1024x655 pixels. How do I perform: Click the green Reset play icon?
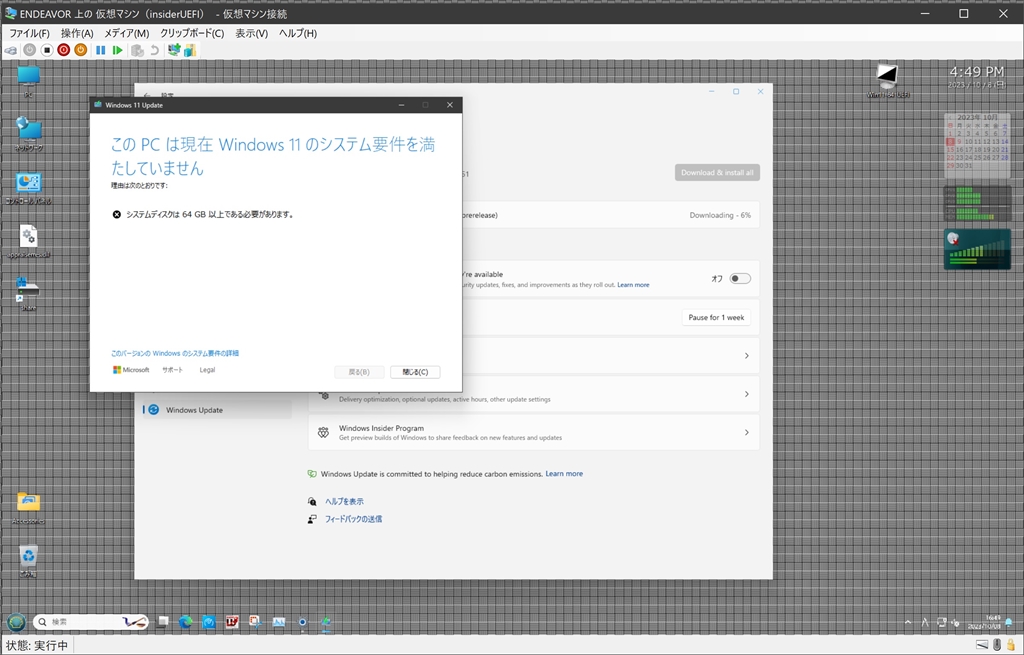point(118,50)
